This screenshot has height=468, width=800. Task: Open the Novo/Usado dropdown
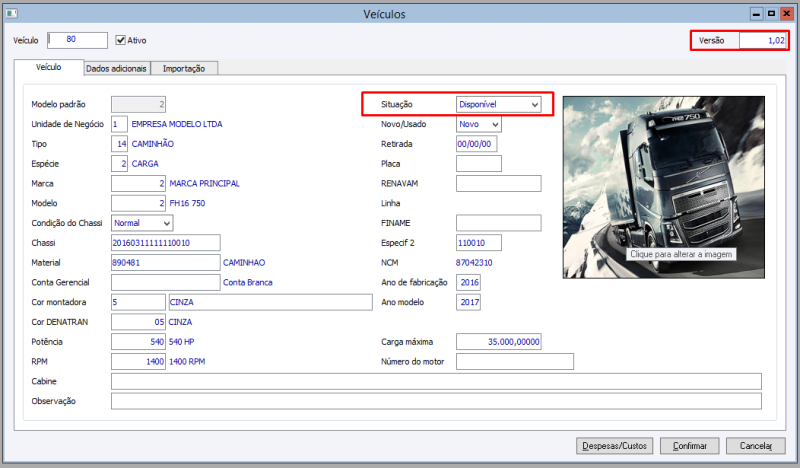point(479,124)
